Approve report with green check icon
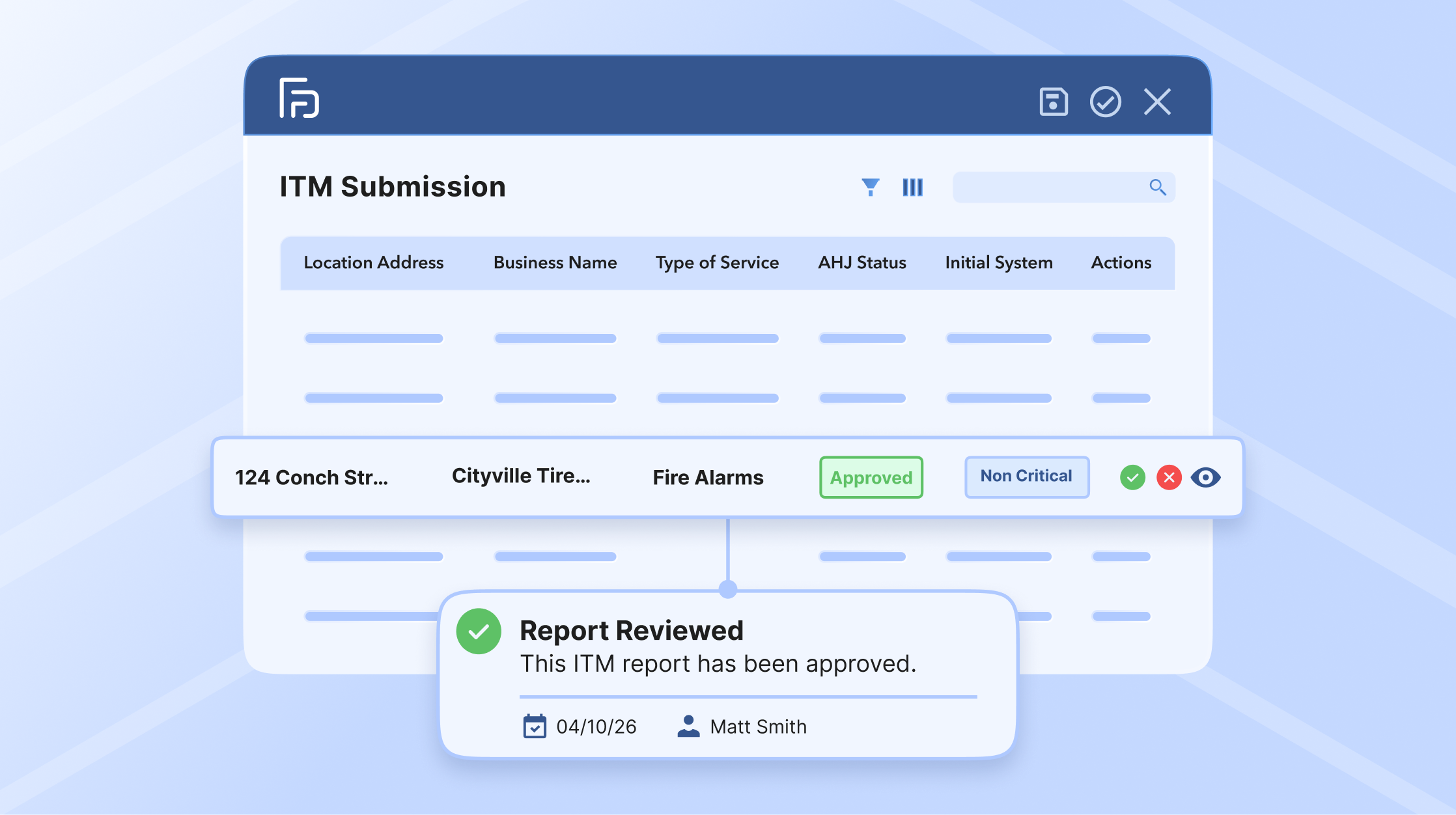 pos(1133,478)
